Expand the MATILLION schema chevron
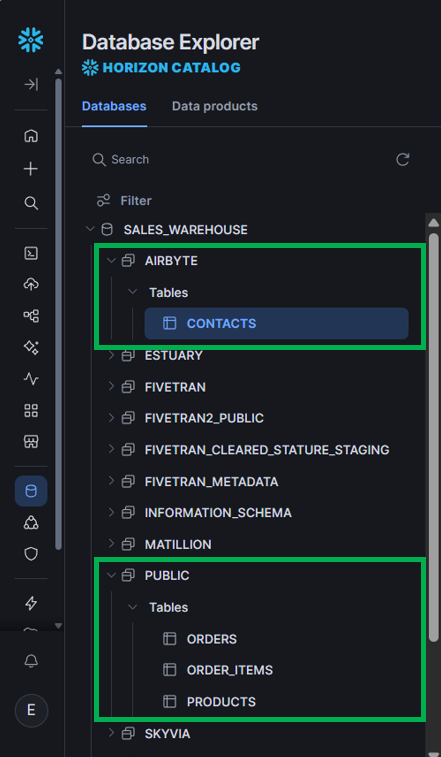The image size is (441, 757). click(x=111, y=544)
